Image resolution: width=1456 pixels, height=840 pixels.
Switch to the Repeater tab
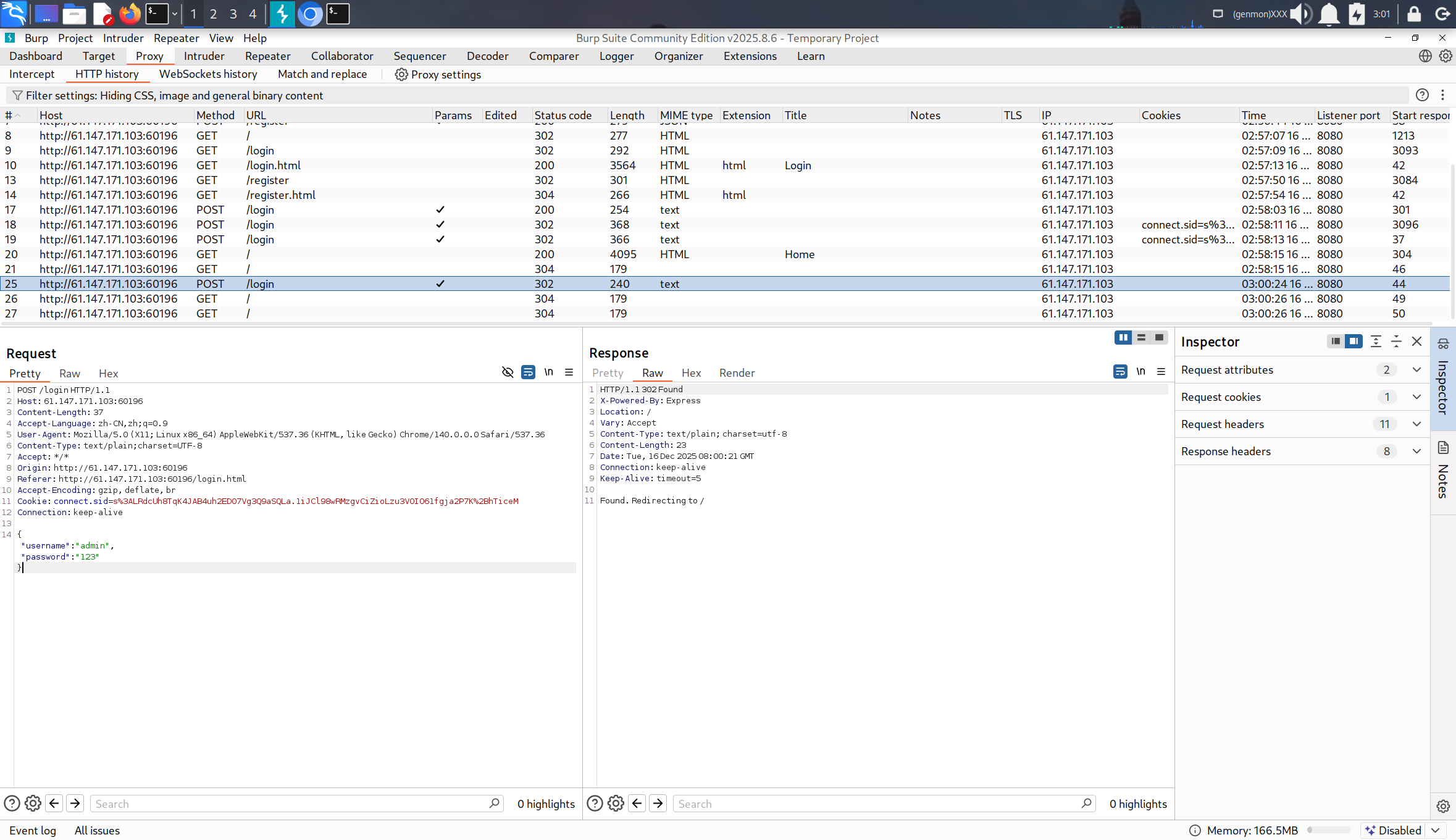[x=267, y=56]
